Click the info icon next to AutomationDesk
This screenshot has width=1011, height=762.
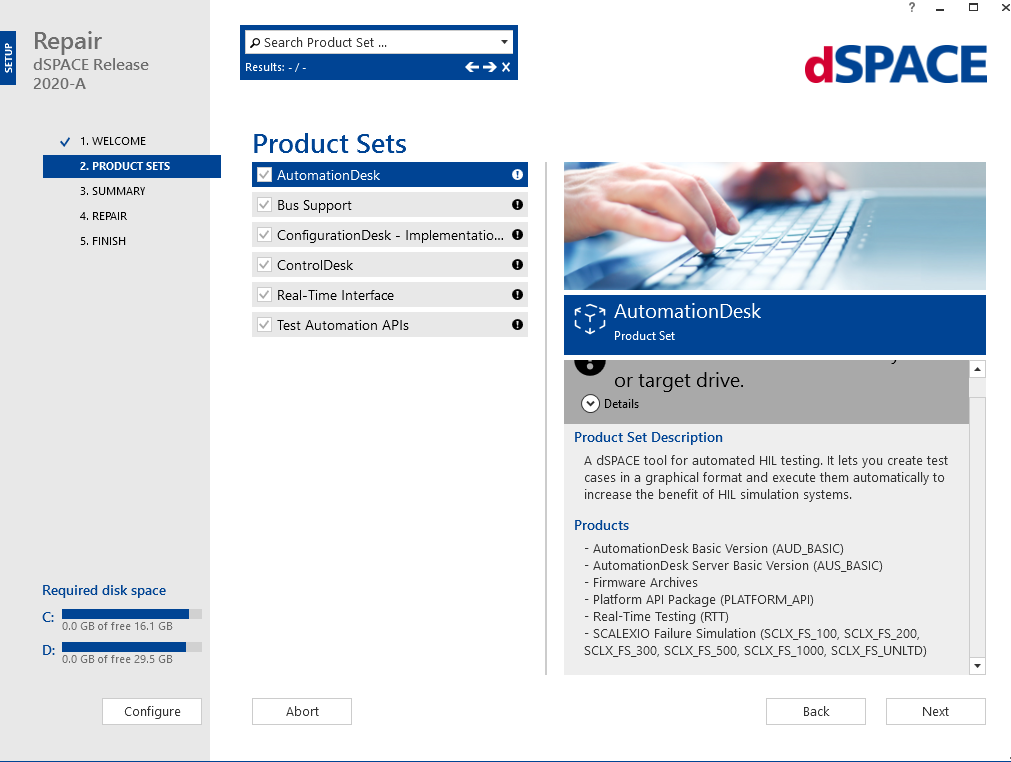(x=517, y=174)
